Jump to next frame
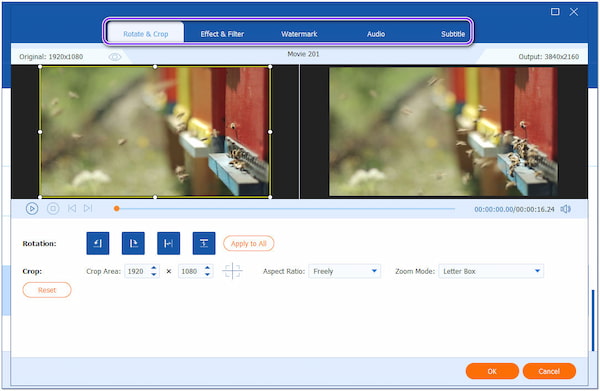The image size is (600, 391). coord(88,209)
